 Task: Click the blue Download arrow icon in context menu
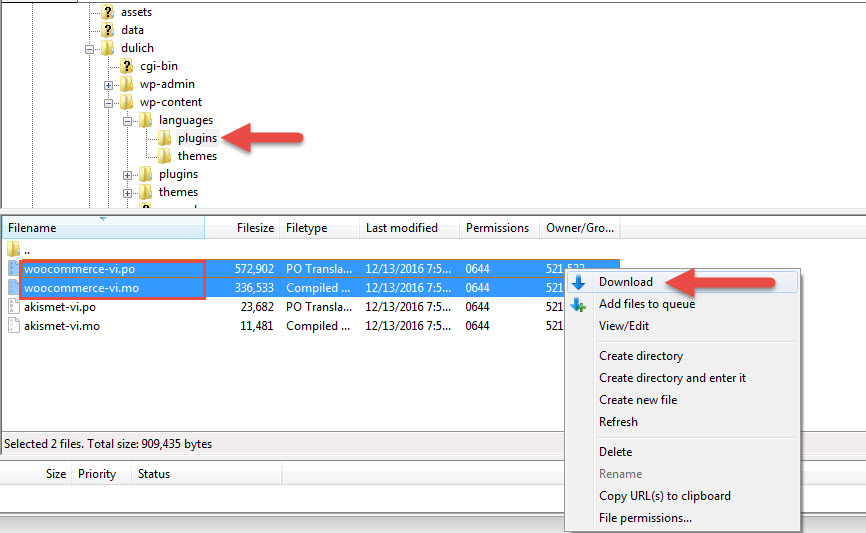click(x=579, y=282)
